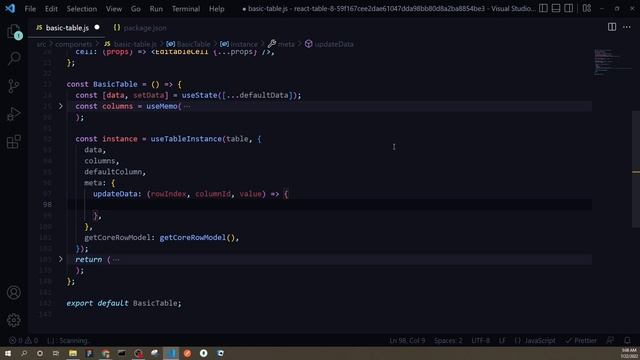
Task: Click the src breadcrumb segment
Action: (41, 44)
